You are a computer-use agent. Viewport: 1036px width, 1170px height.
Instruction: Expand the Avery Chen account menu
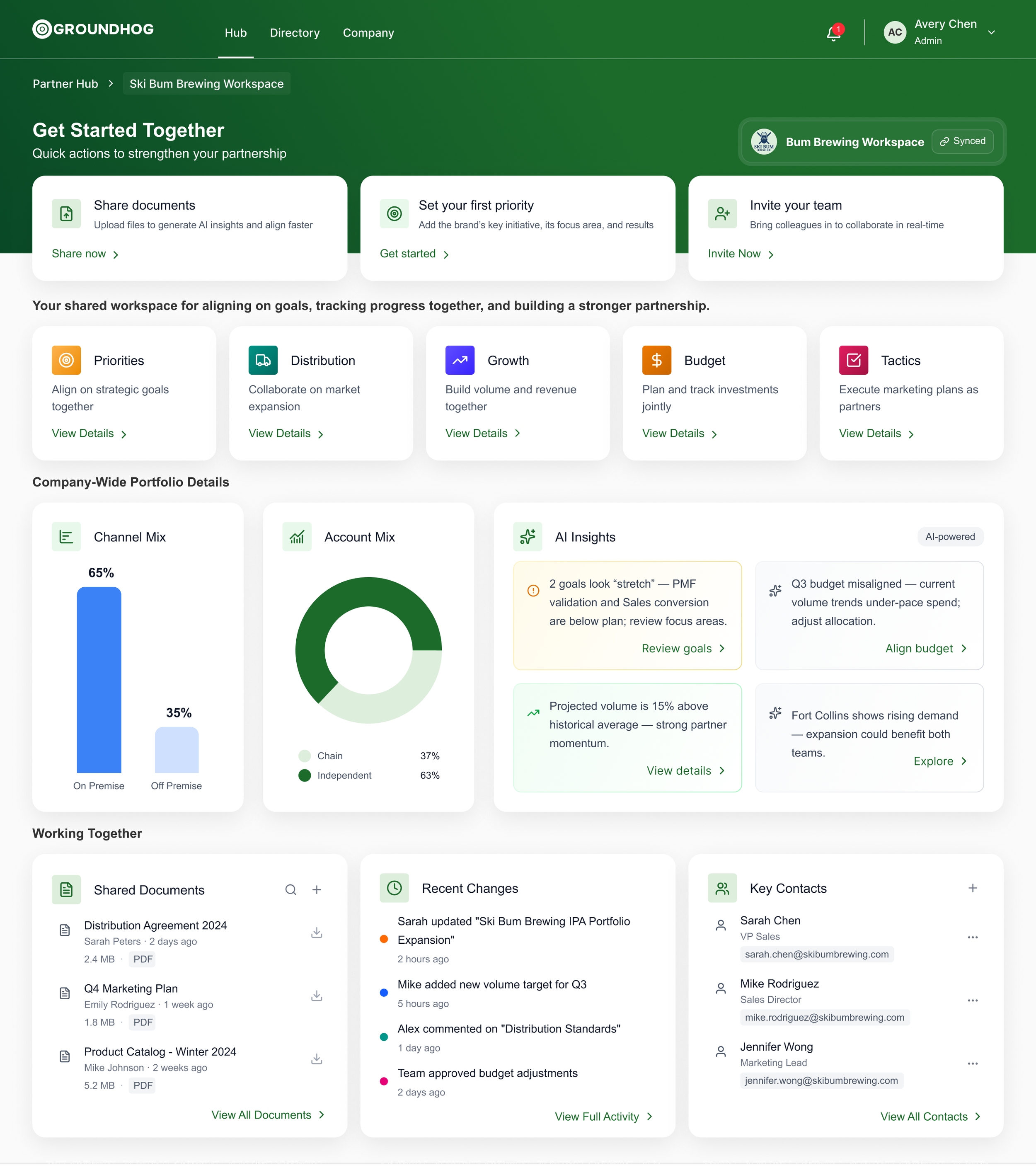991,33
